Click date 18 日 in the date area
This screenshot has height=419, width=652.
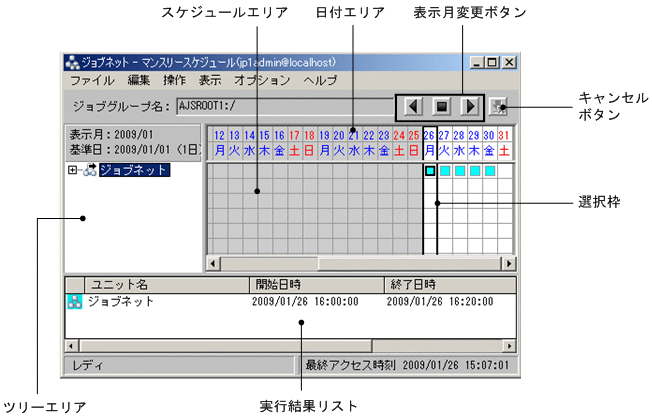coord(309,143)
